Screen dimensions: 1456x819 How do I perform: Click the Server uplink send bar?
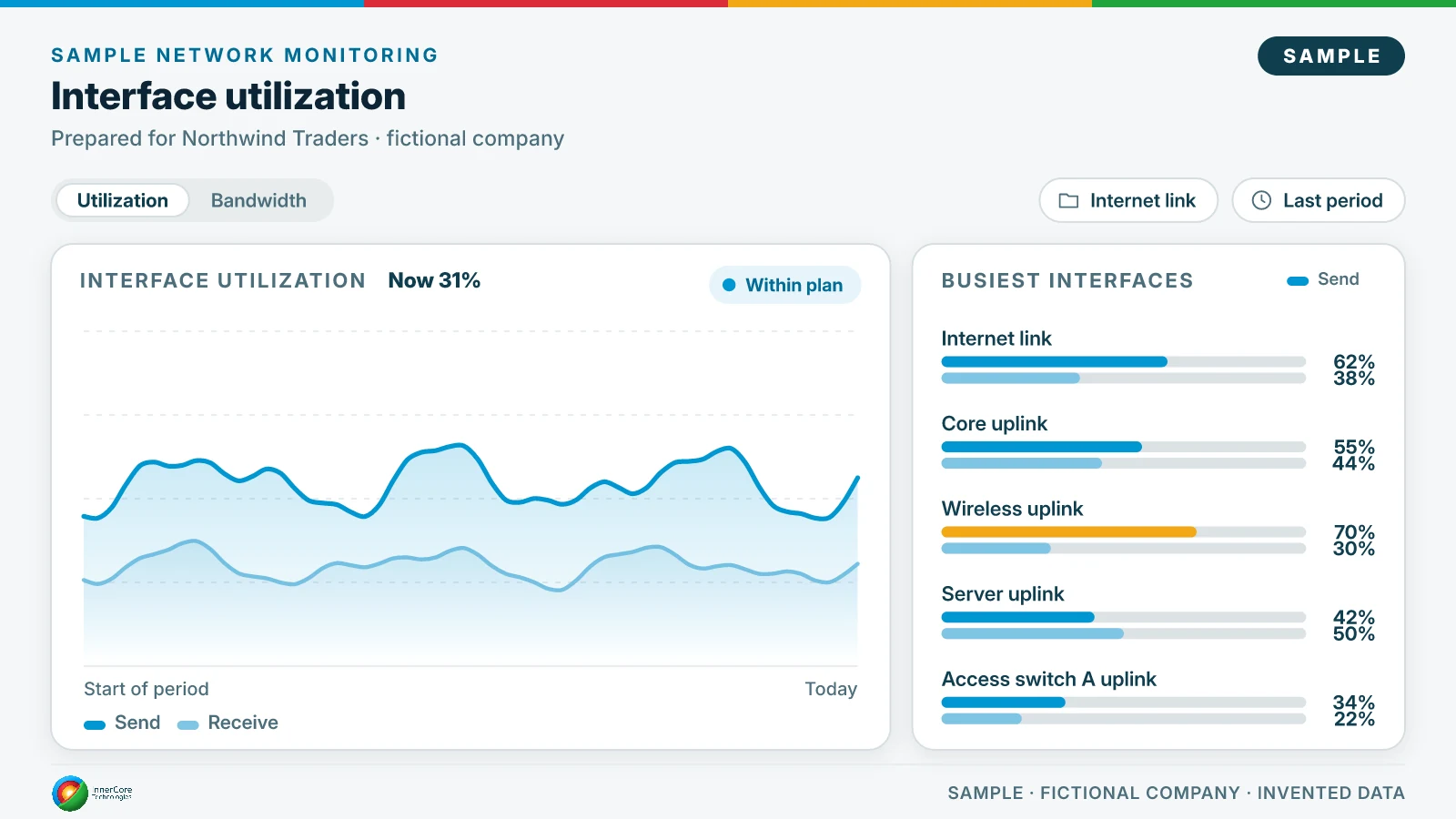[1018, 617]
